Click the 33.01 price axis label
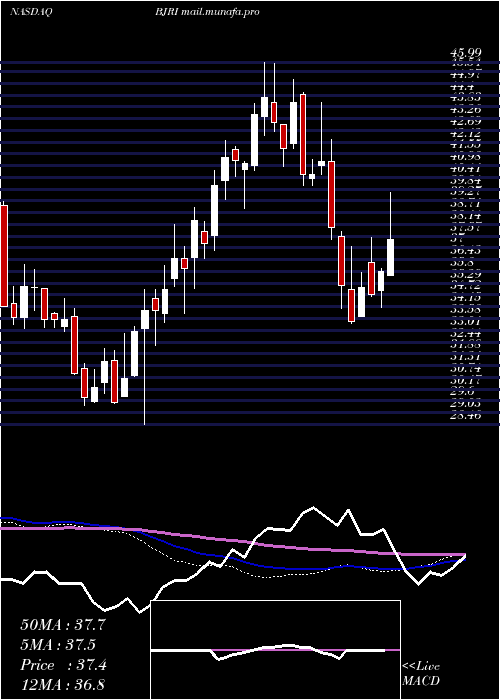 click(465, 322)
